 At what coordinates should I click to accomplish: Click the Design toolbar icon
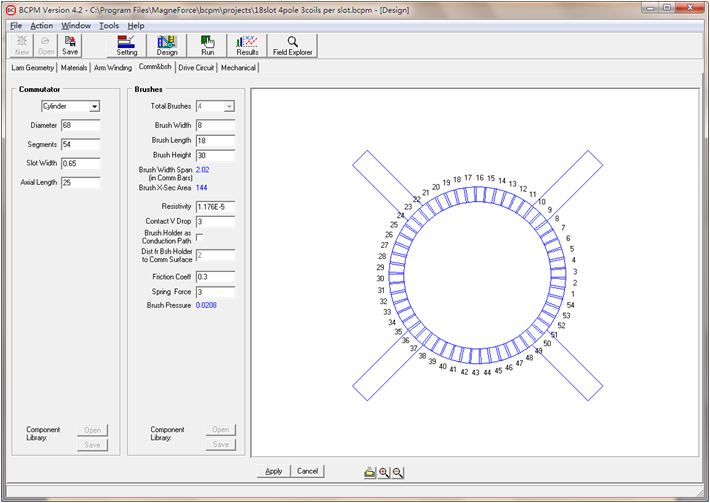(166, 45)
